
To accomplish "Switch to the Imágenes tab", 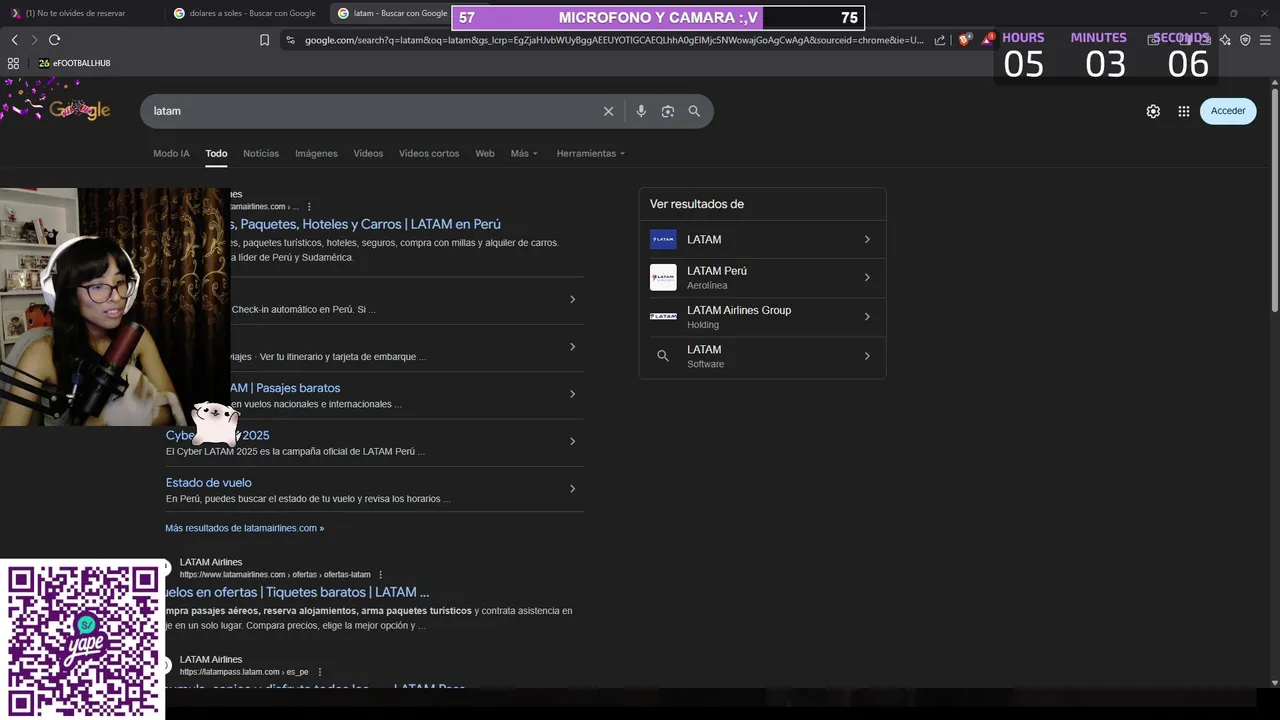I will (x=316, y=153).
